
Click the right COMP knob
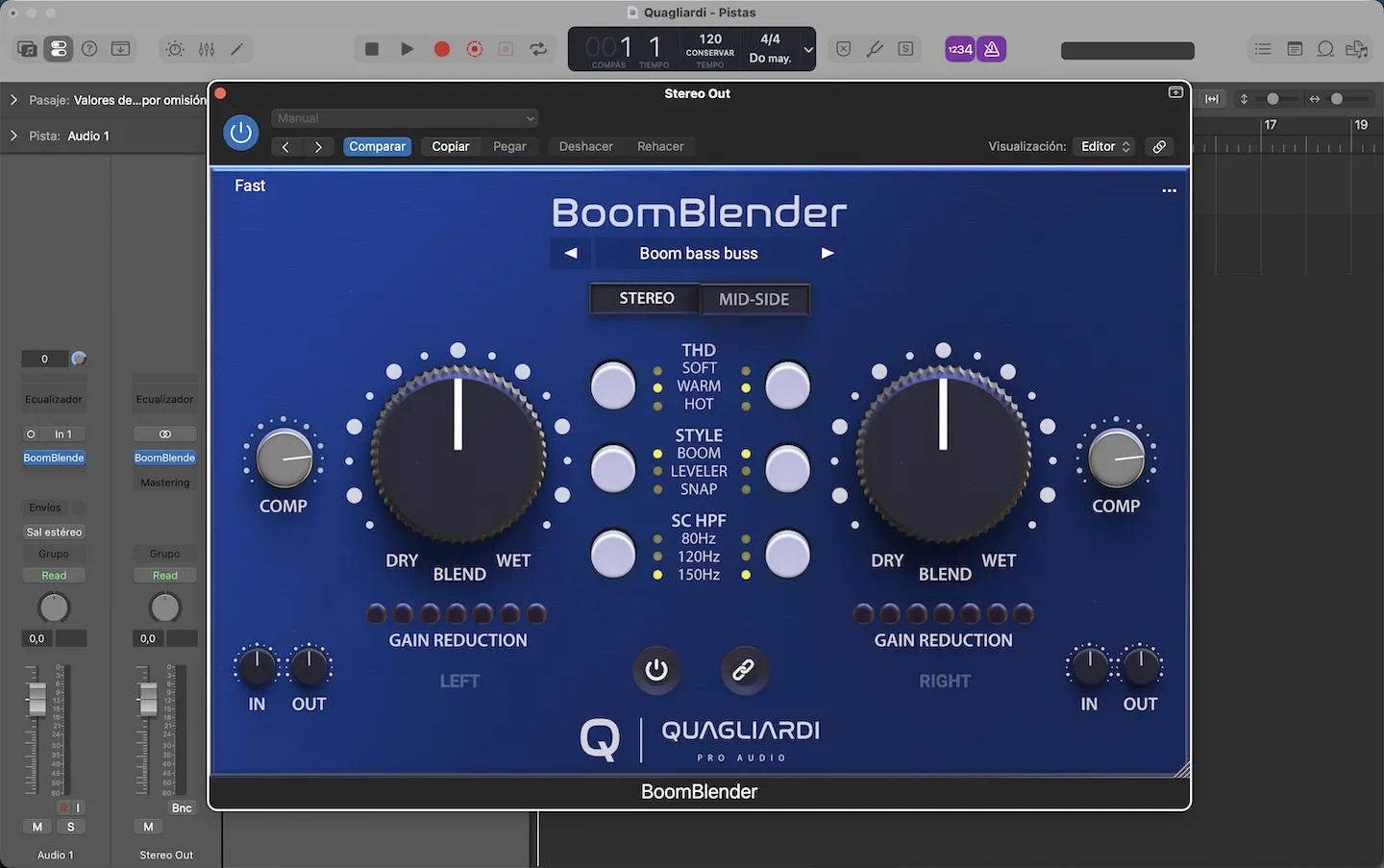(x=1116, y=458)
